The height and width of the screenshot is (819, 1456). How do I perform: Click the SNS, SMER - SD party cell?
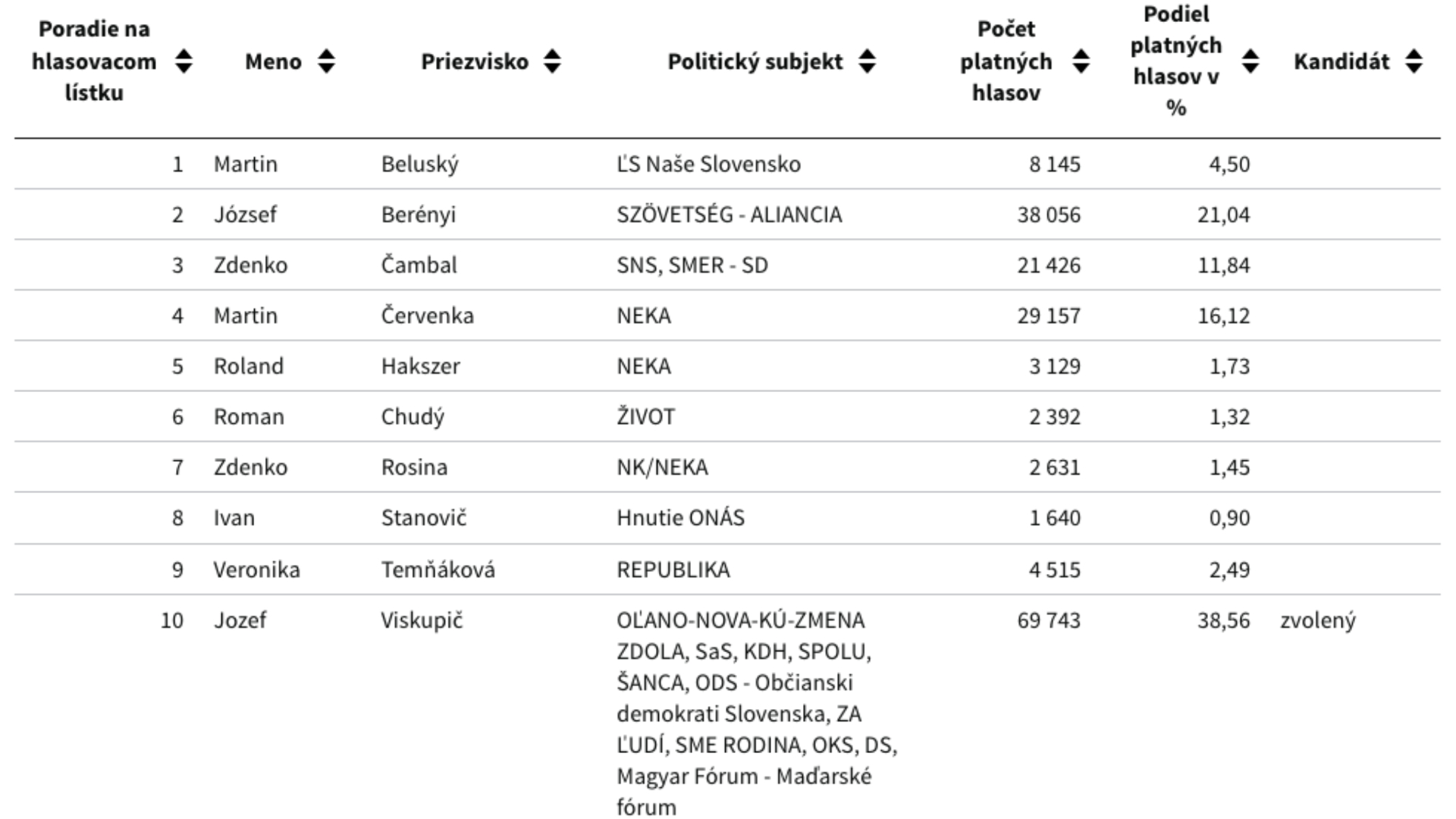(x=692, y=265)
